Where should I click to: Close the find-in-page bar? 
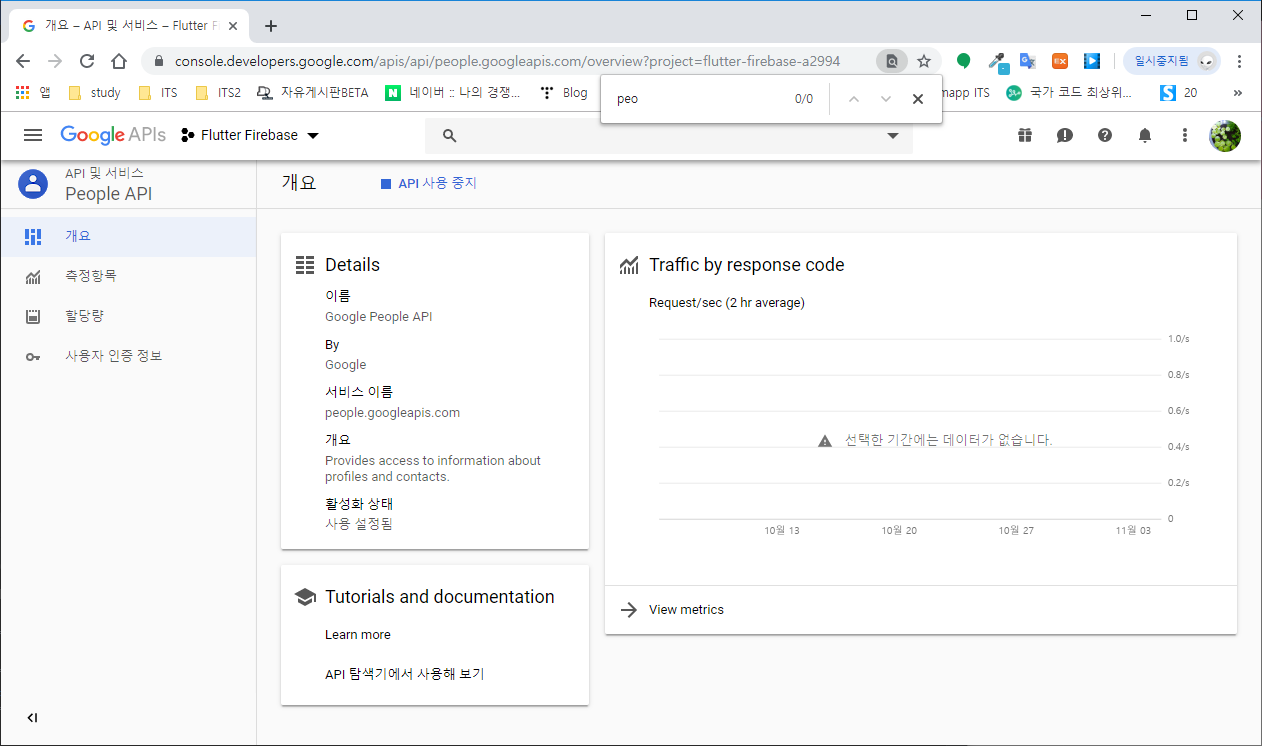[918, 99]
